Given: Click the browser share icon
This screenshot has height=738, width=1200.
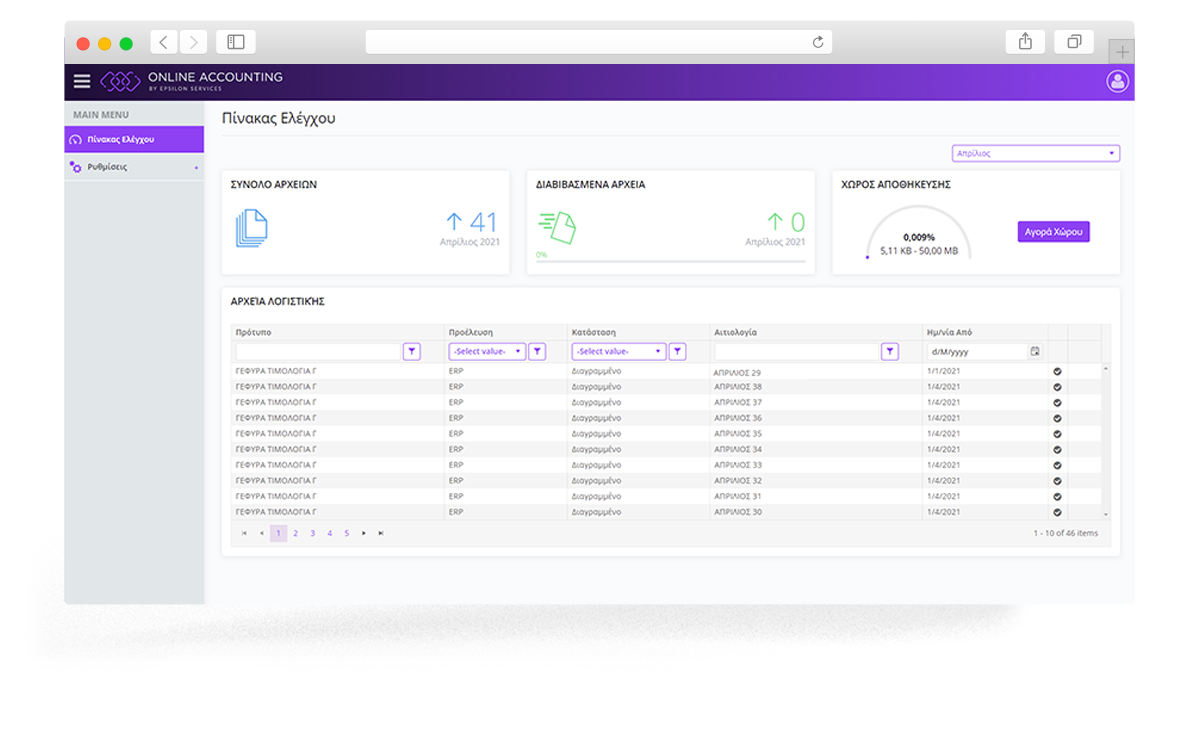Looking at the screenshot, I should point(1025,42).
